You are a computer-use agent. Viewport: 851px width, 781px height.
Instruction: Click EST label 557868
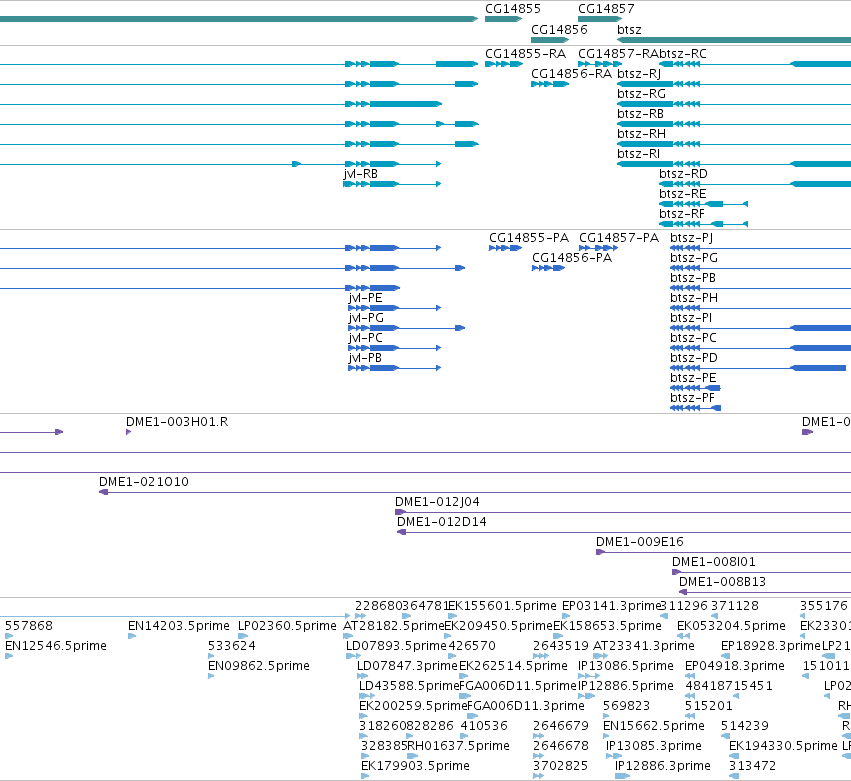point(29,626)
